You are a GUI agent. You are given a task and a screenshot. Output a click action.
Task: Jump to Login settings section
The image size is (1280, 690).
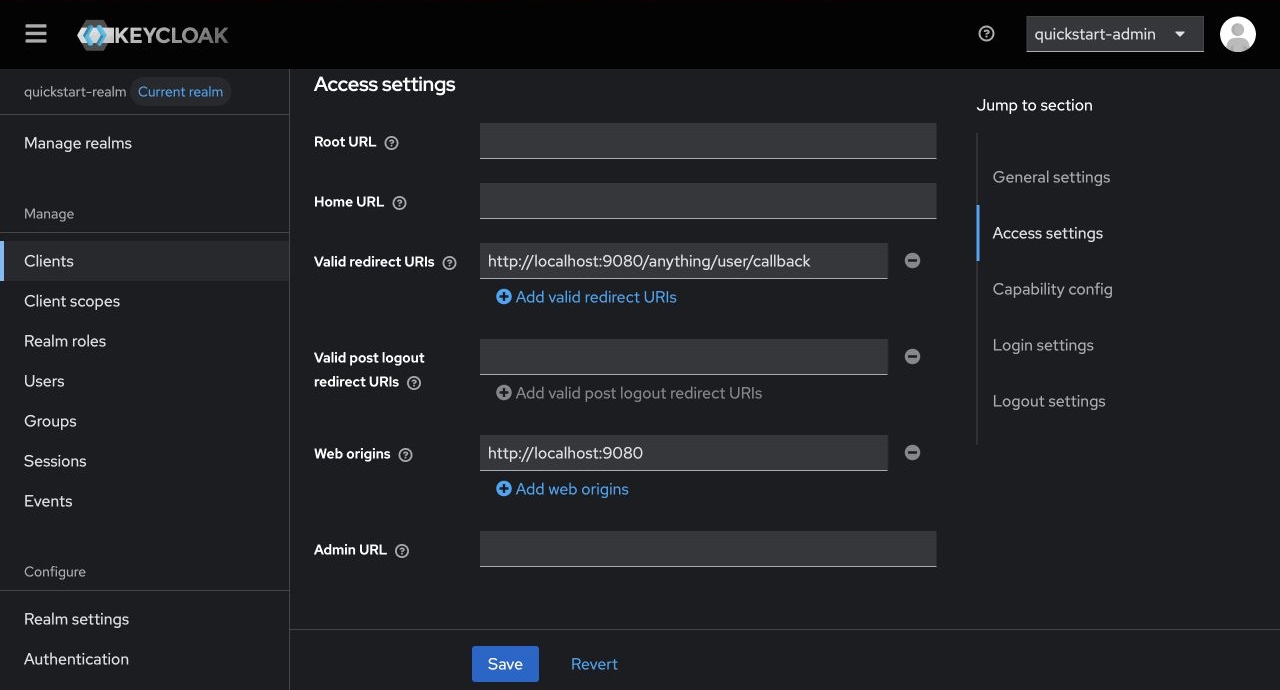[1043, 345]
